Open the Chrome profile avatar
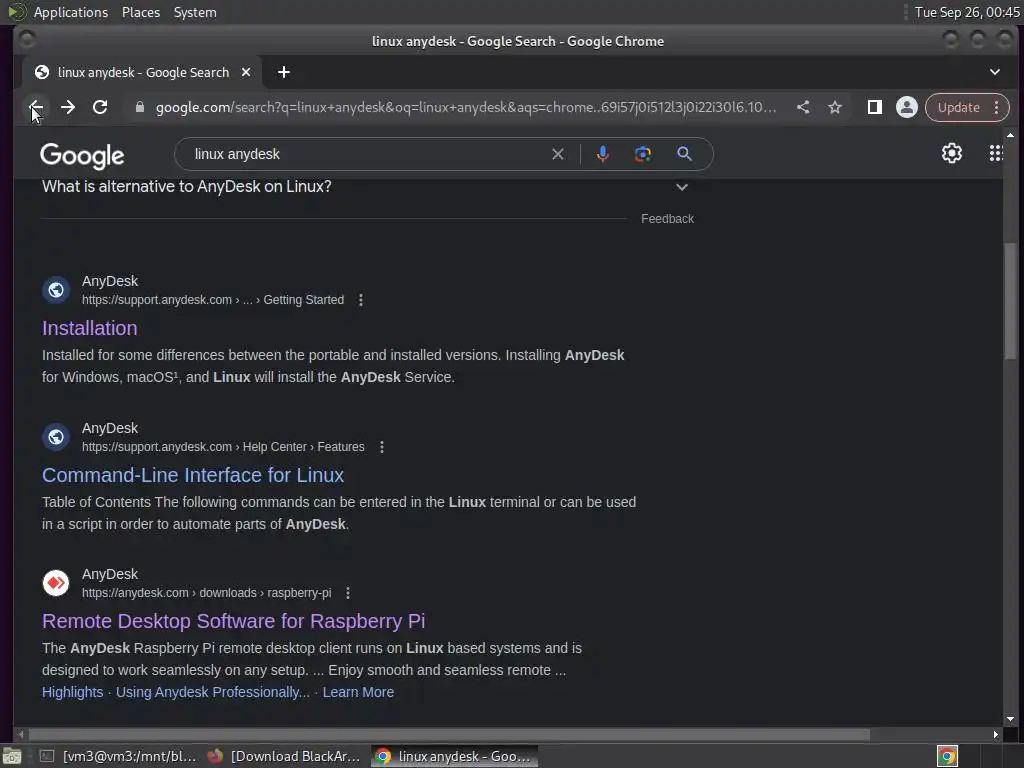1024x768 pixels. pyautogui.click(x=906, y=107)
